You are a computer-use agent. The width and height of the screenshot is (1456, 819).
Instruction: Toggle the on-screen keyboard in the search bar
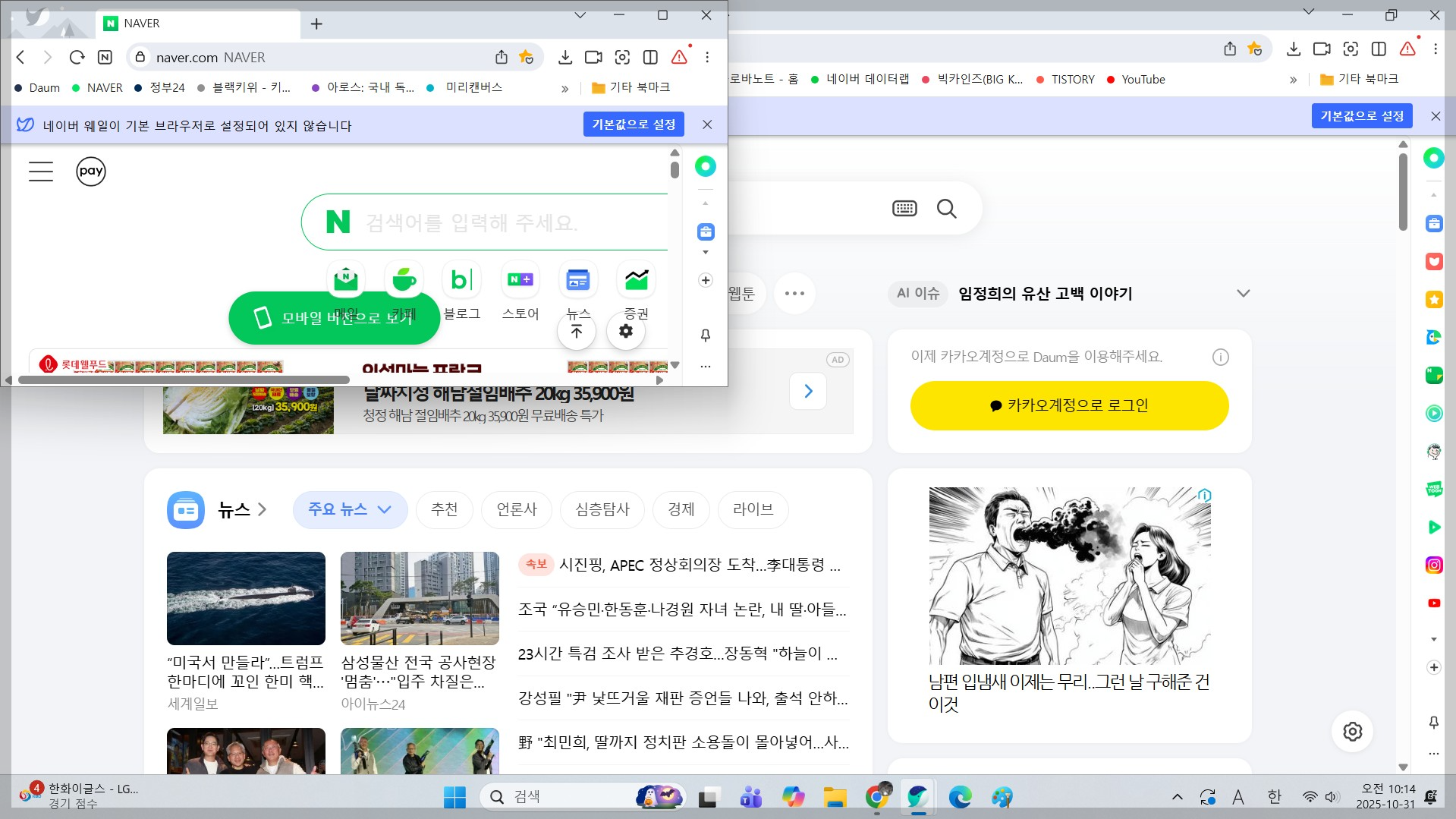pos(904,208)
